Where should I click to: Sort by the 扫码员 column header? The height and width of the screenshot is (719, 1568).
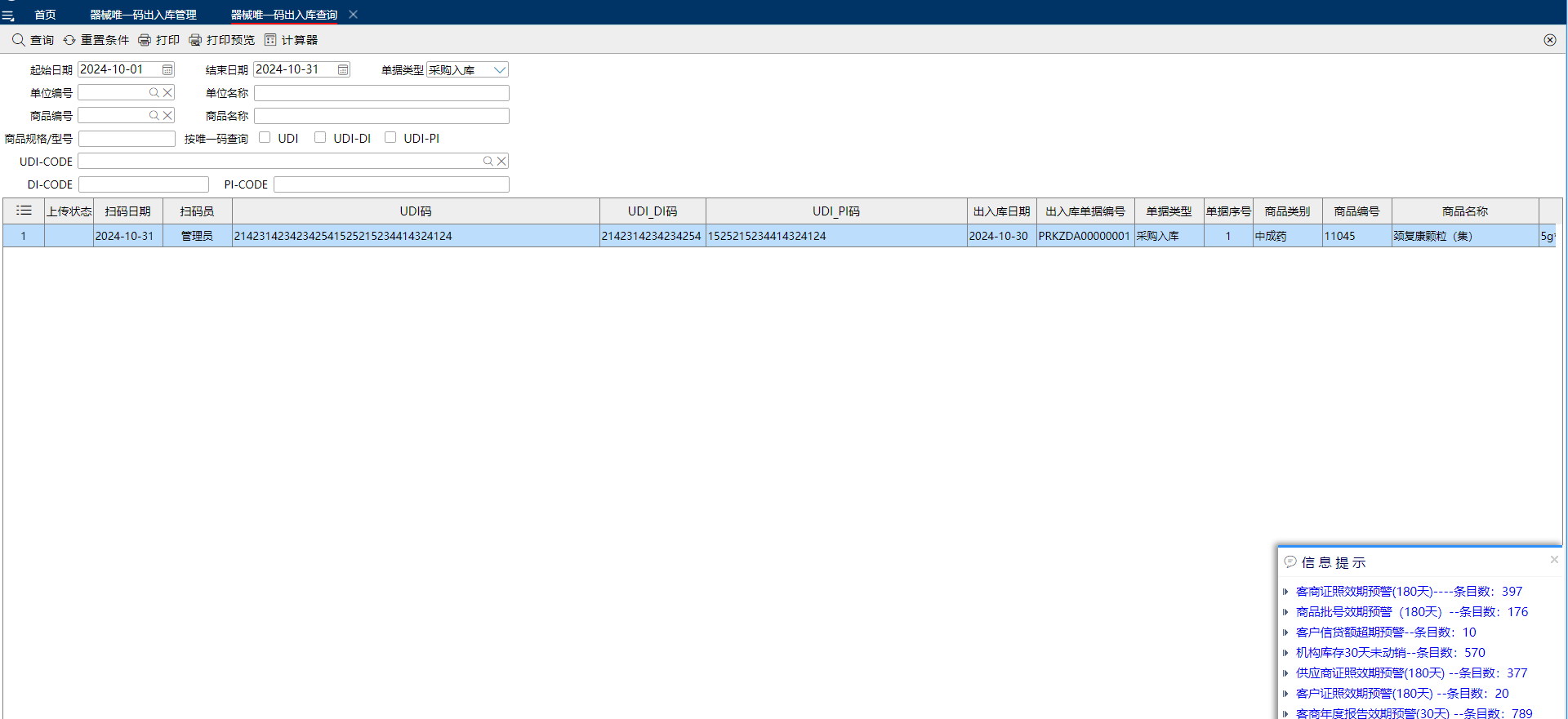tap(198, 211)
